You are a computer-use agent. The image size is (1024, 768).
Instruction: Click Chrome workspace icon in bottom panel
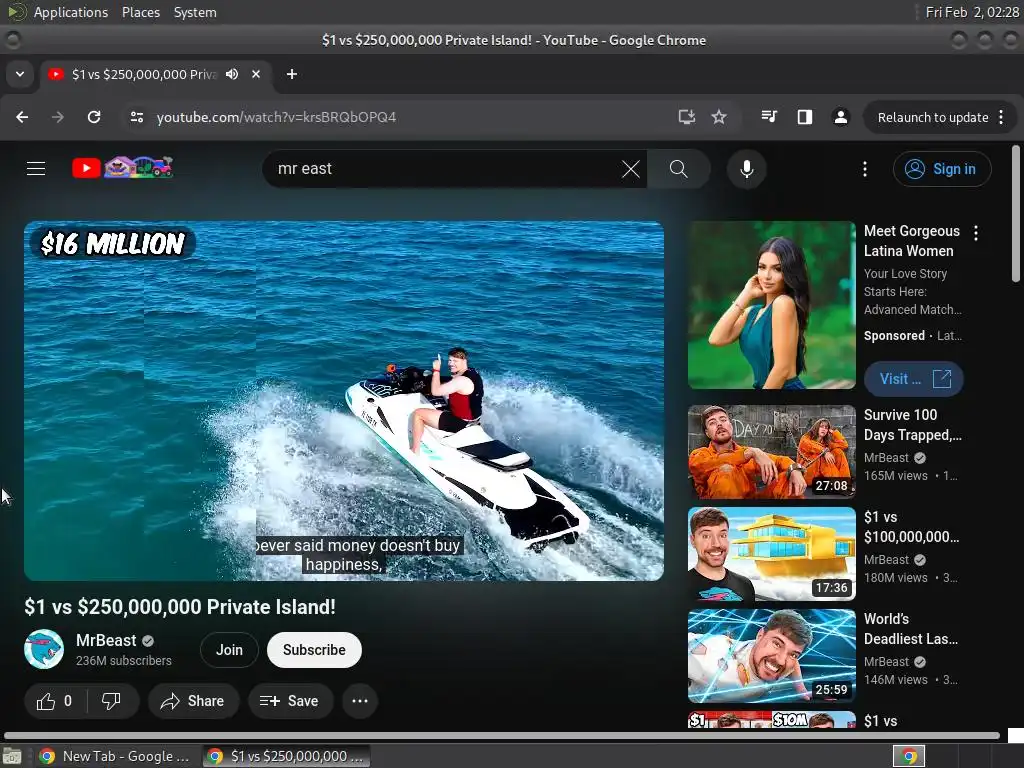908,756
